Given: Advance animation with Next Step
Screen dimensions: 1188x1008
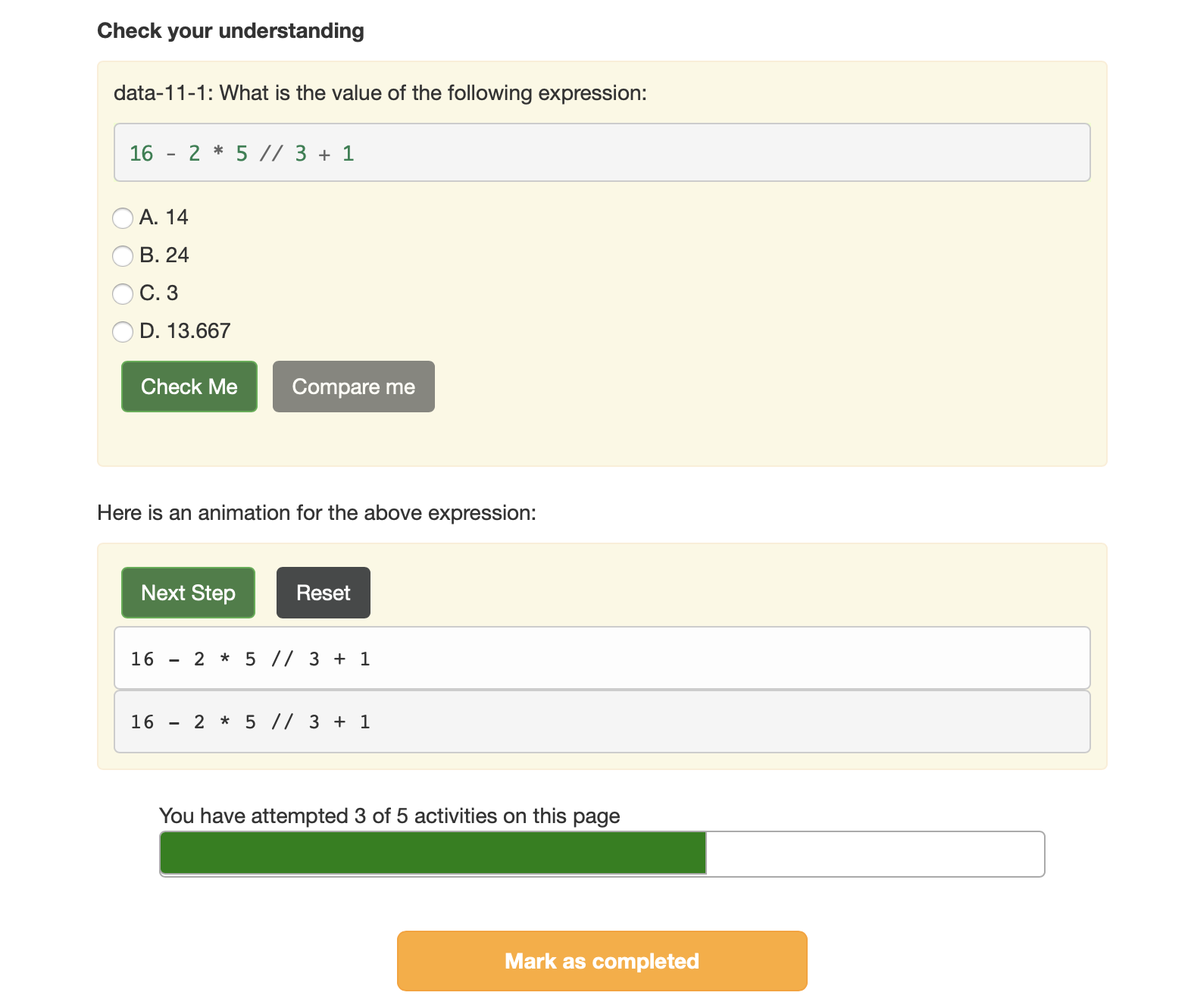Looking at the screenshot, I should point(188,593).
